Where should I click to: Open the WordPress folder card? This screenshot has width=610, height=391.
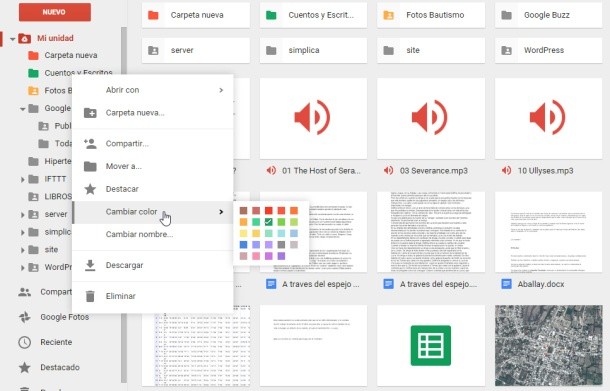click(549, 50)
